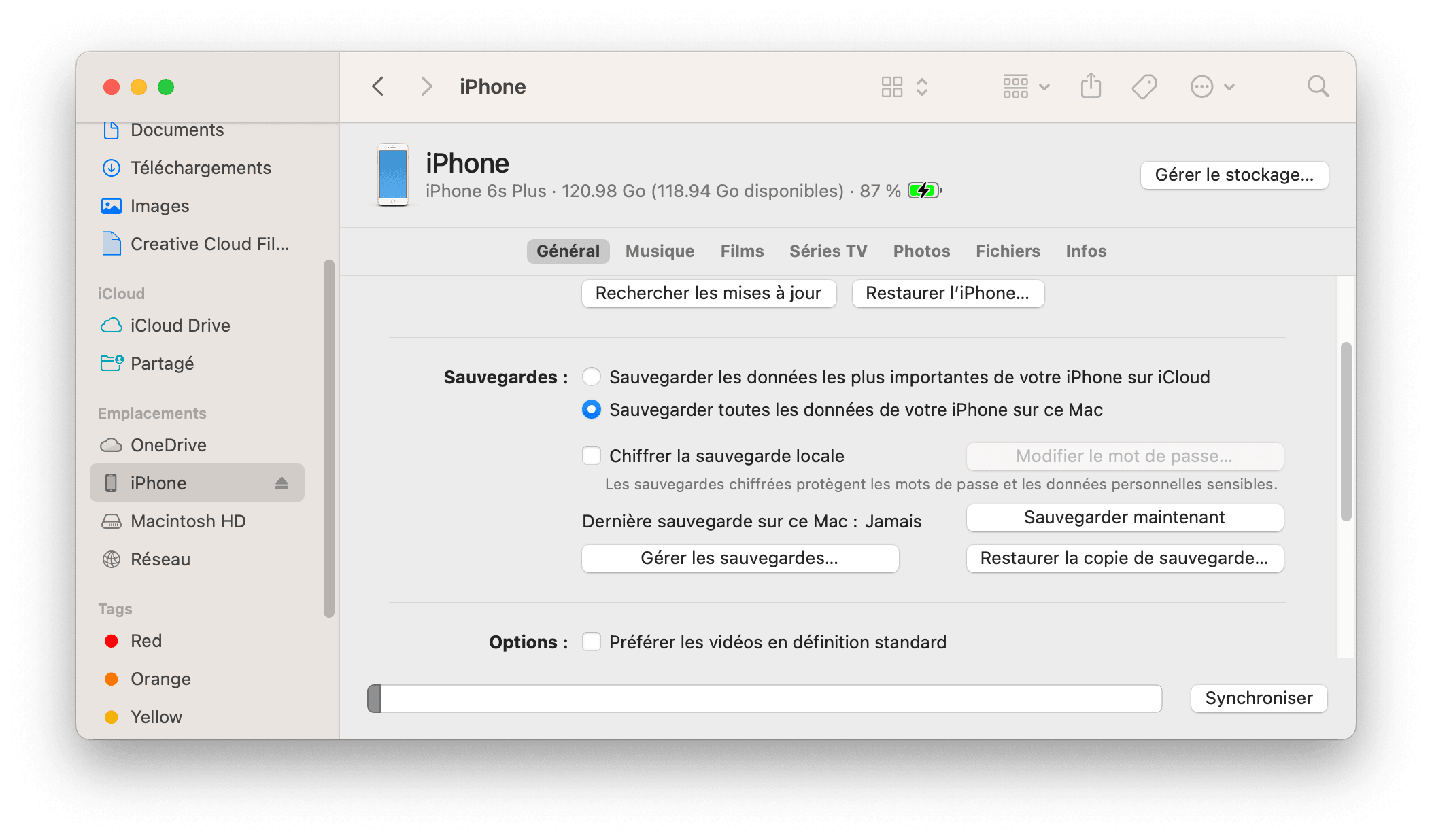The height and width of the screenshot is (840, 1432).
Task: Click Rechercher les mises à jour
Action: pos(709,293)
